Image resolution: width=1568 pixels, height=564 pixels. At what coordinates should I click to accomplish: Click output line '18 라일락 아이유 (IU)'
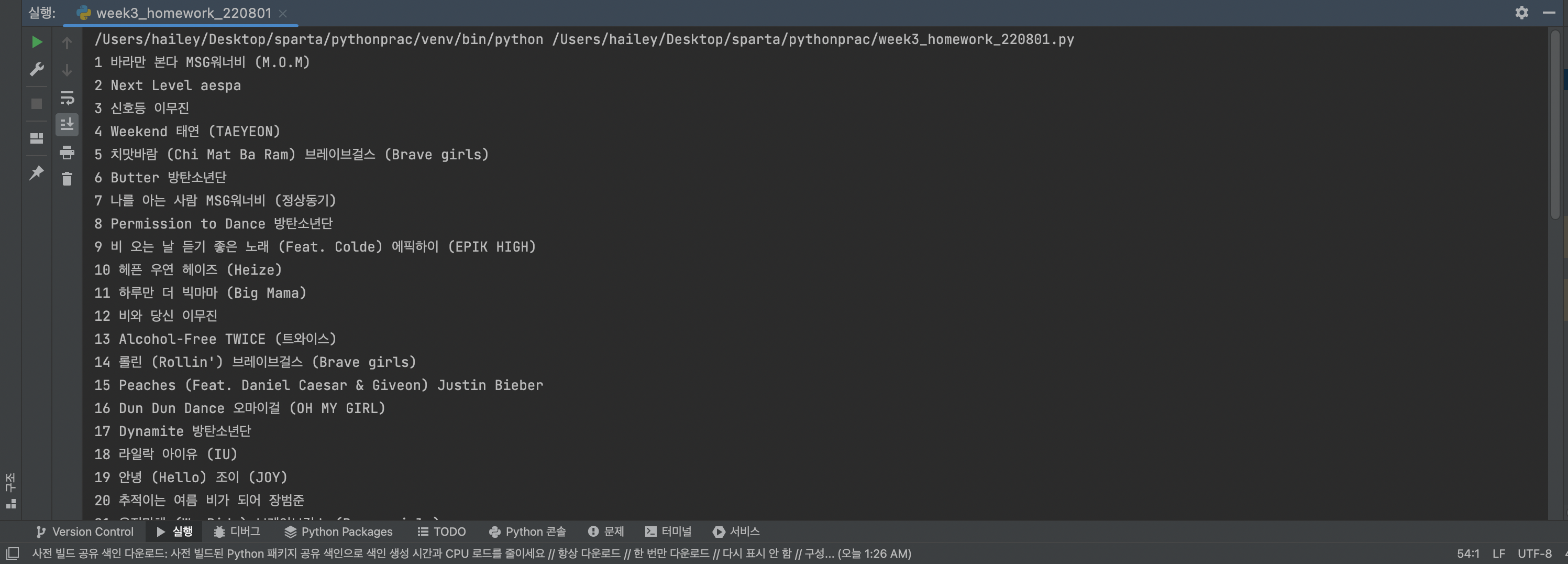(165, 454)
